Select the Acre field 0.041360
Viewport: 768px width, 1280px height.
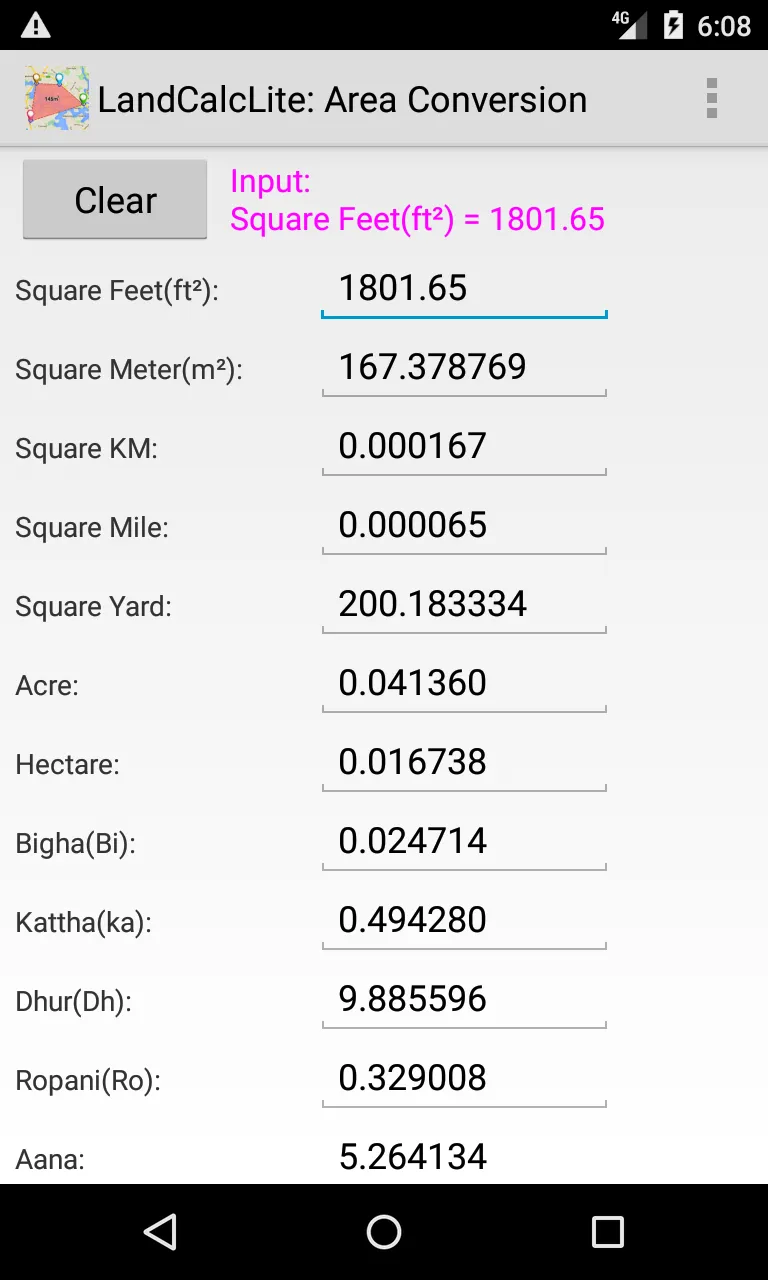pyautogui.click(x=464, y=685)
